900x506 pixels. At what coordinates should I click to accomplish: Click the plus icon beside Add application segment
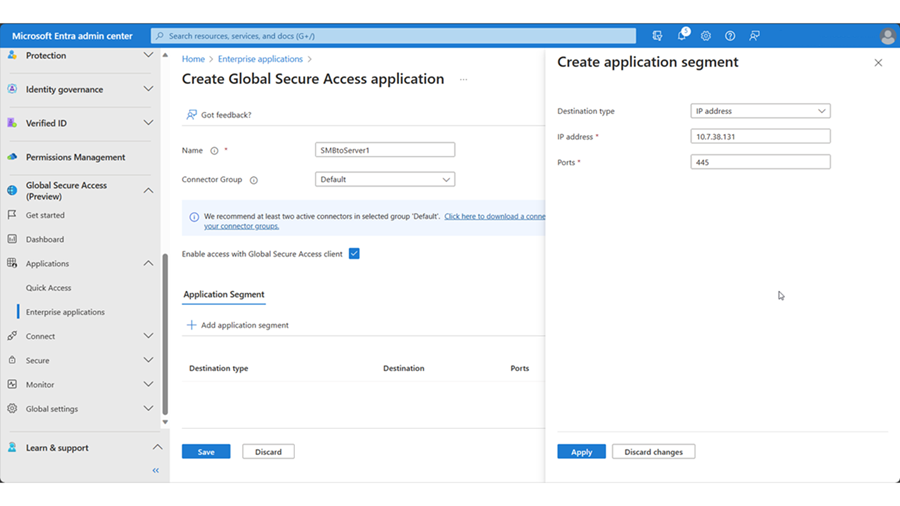191,325
